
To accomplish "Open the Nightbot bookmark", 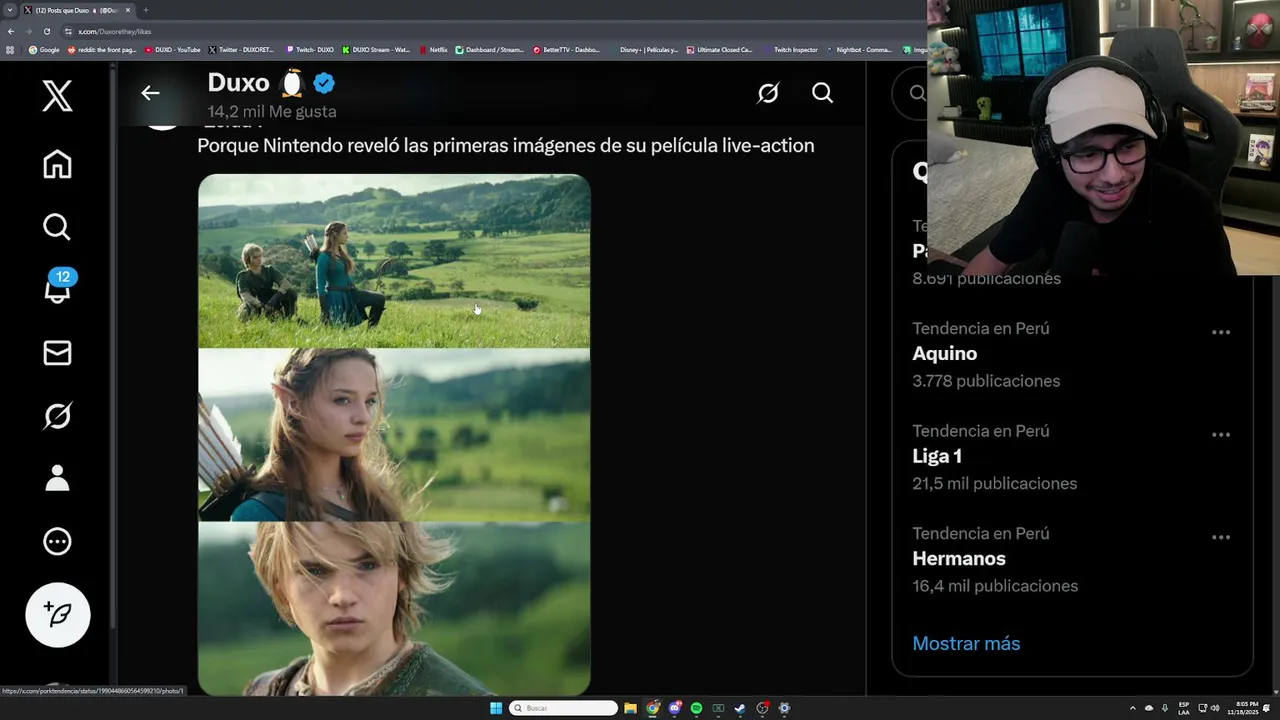I will [859, 49].
